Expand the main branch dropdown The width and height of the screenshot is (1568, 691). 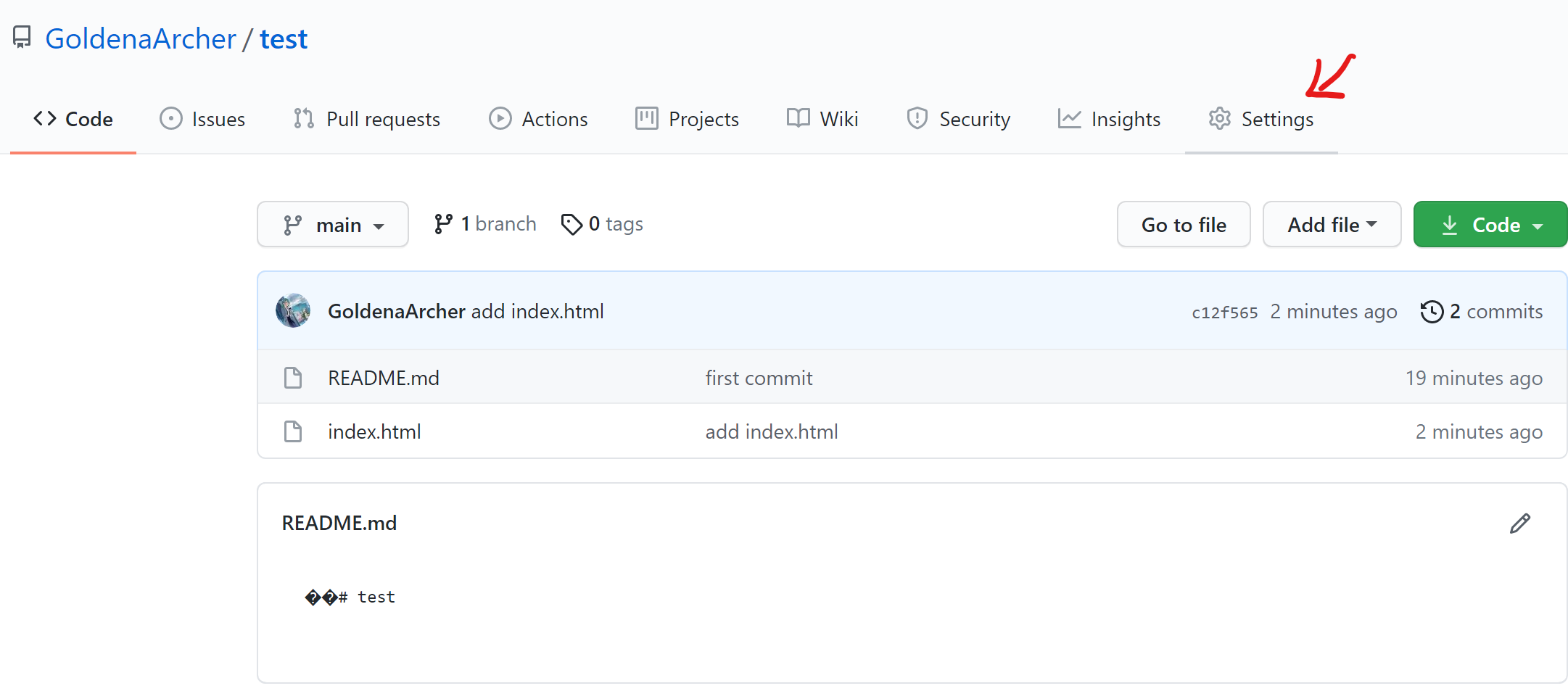pyautogui.click(x=333, y=225)
